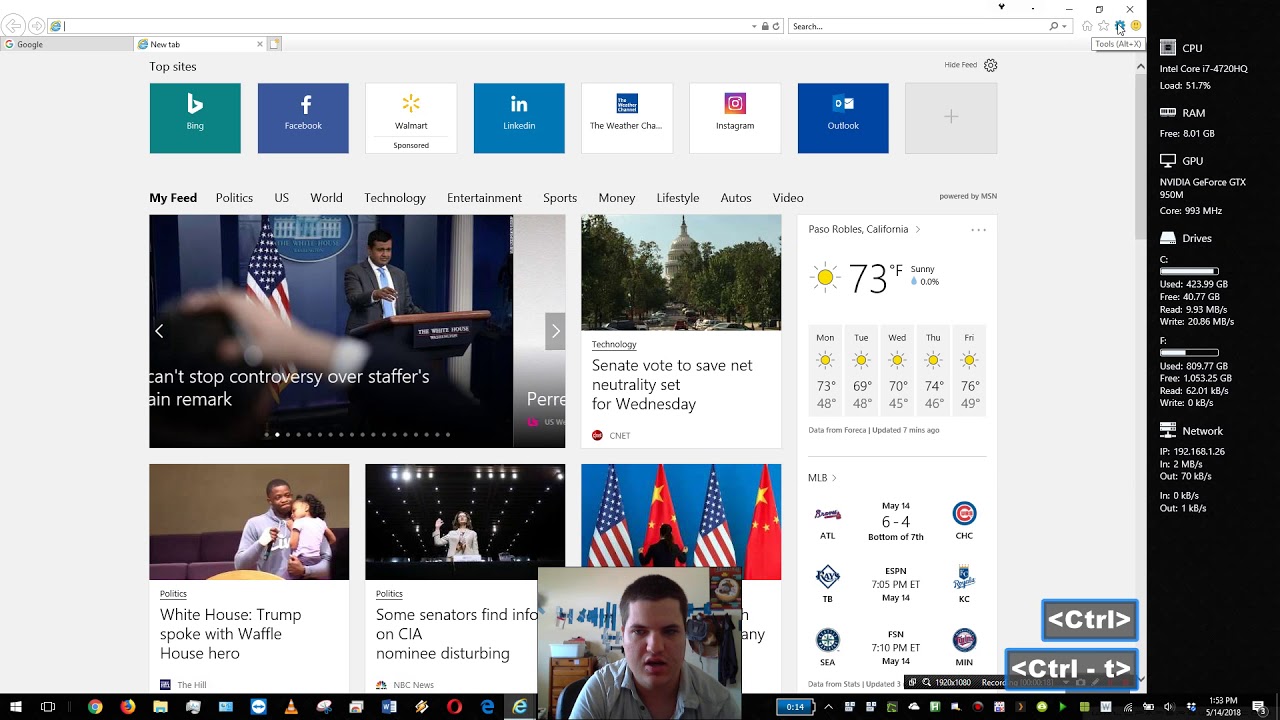Open US-China flags story thumbnail

681,522
